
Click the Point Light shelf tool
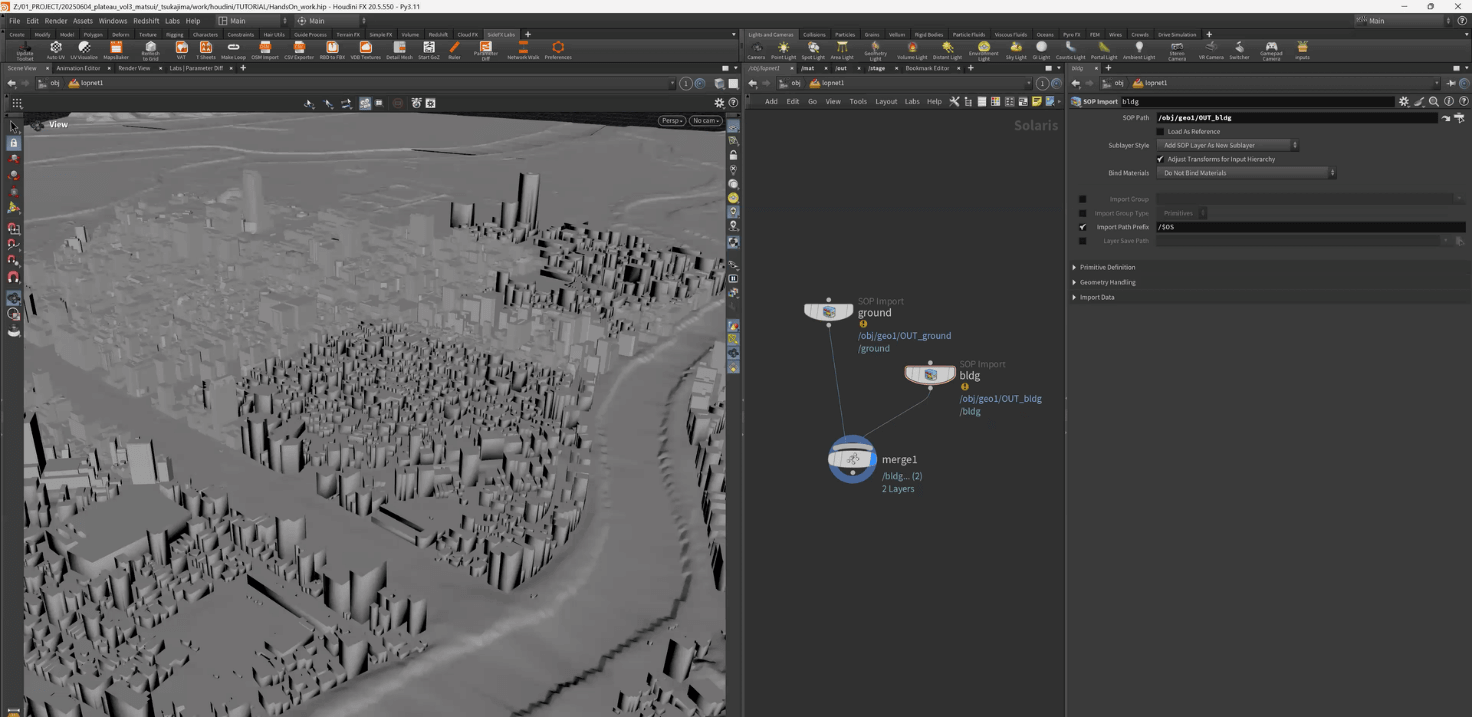(x=783, y=49)
